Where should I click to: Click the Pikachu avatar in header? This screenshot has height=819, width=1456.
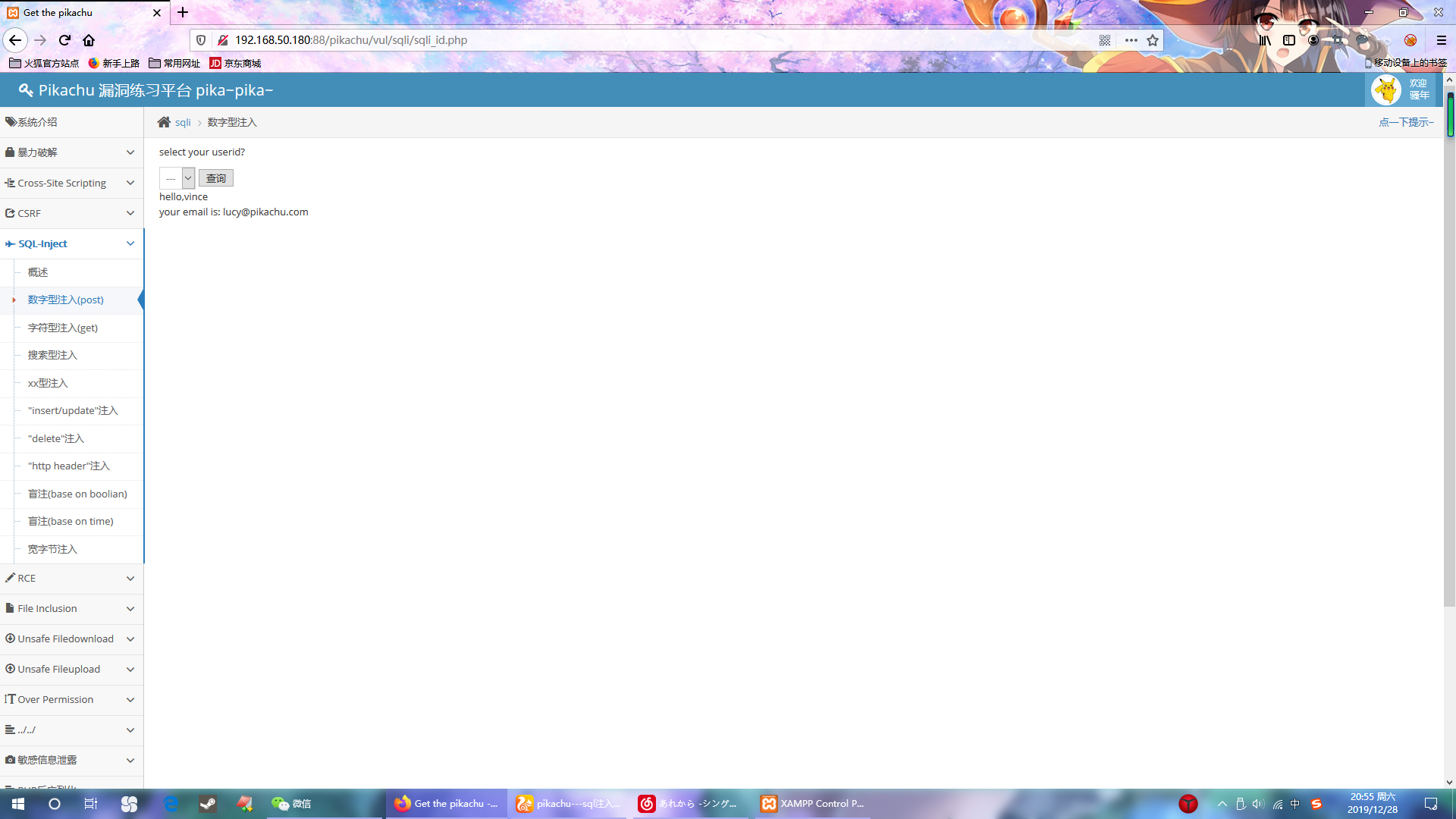1386,89
